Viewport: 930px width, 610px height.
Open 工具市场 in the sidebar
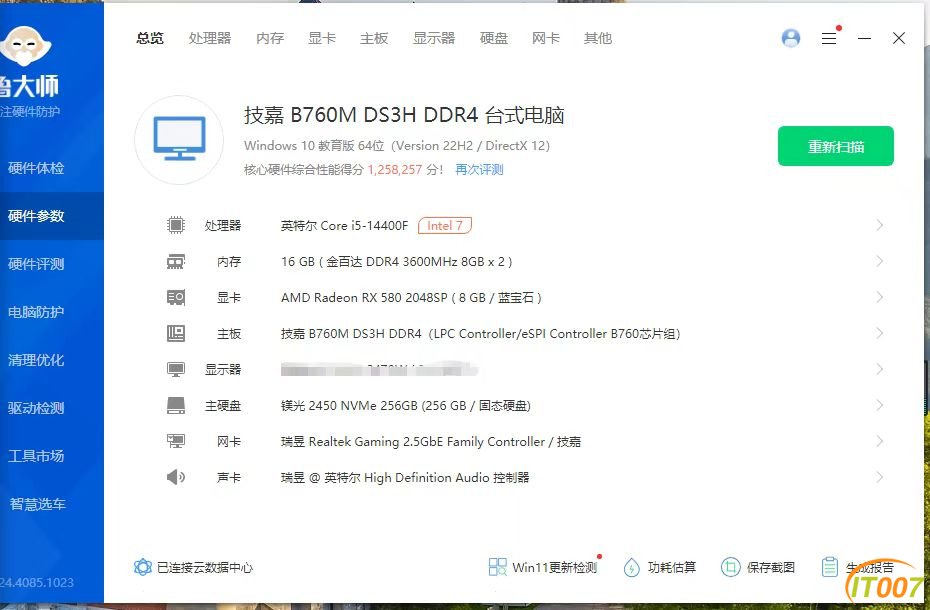[x=36, y=456]
